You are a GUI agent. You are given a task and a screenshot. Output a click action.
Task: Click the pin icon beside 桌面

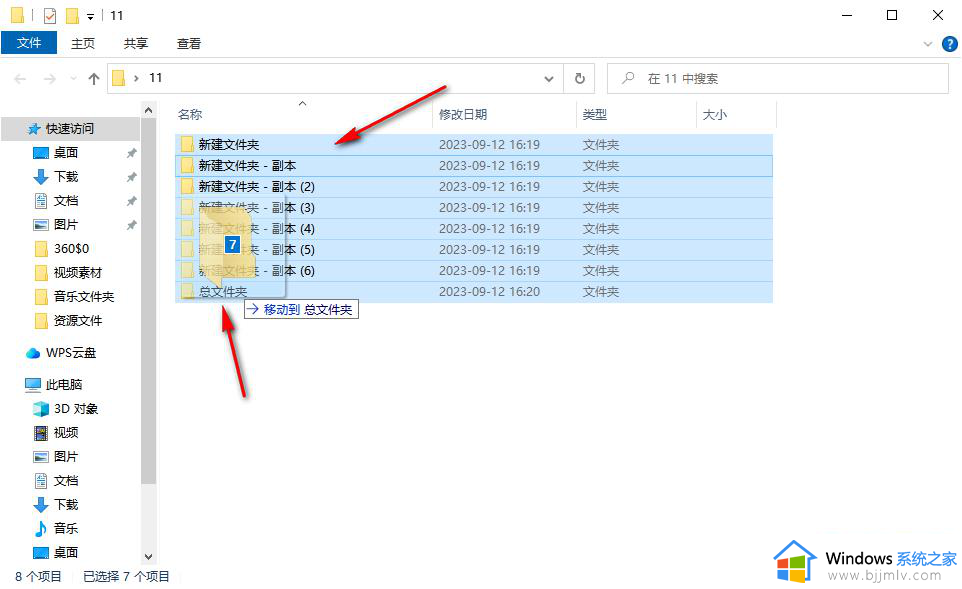131,153
